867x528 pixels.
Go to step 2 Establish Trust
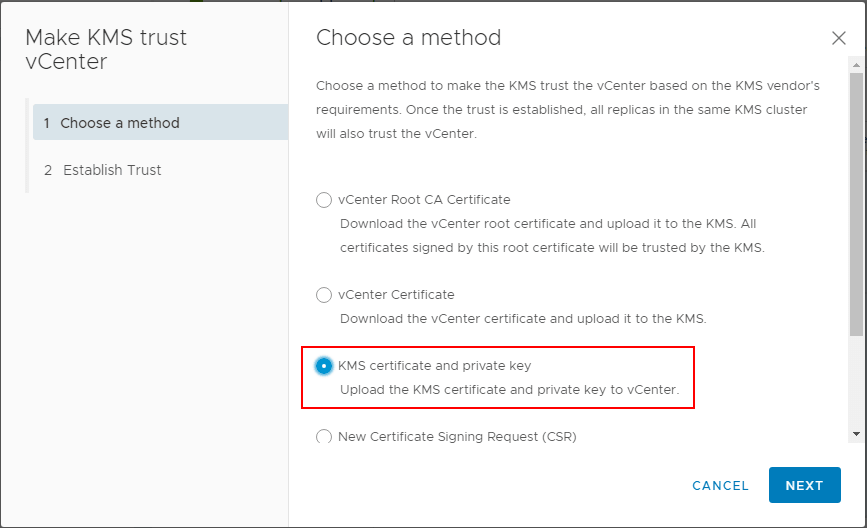click(x=160, y=170)
